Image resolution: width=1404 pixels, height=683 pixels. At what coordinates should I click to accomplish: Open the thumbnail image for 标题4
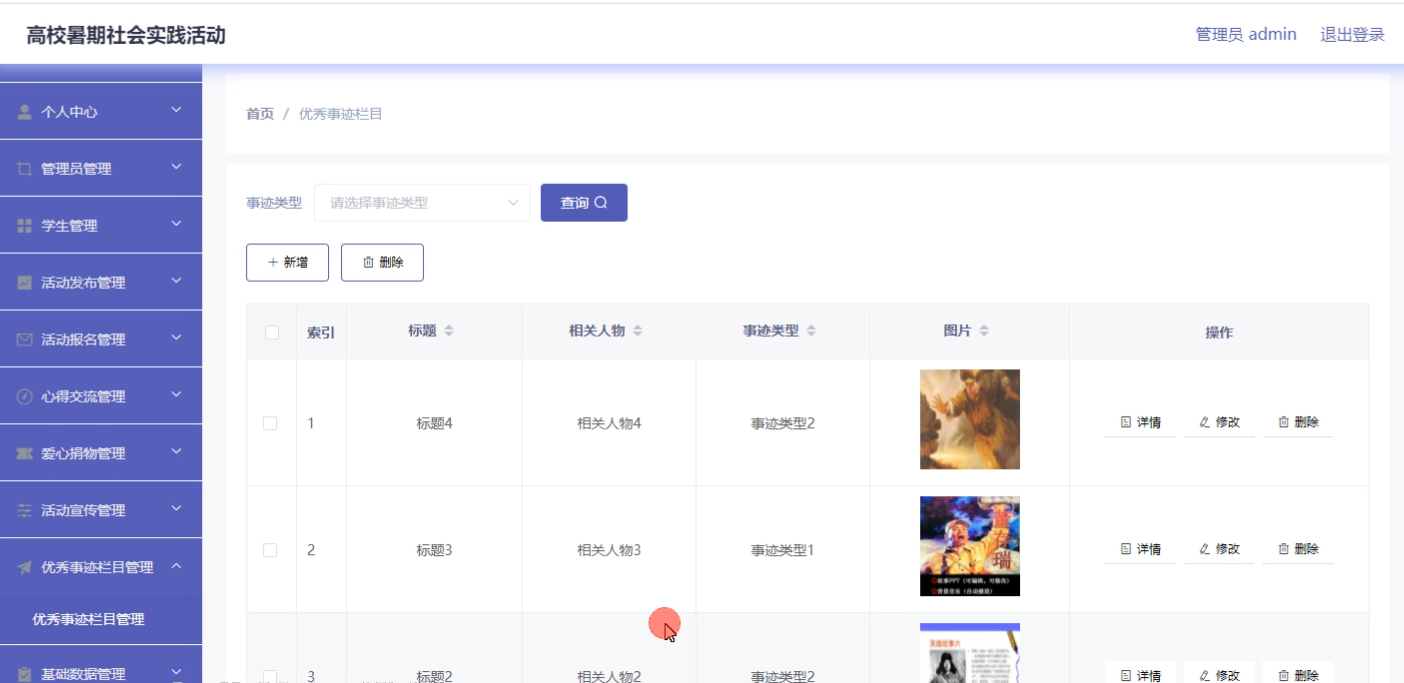point(969,419)
